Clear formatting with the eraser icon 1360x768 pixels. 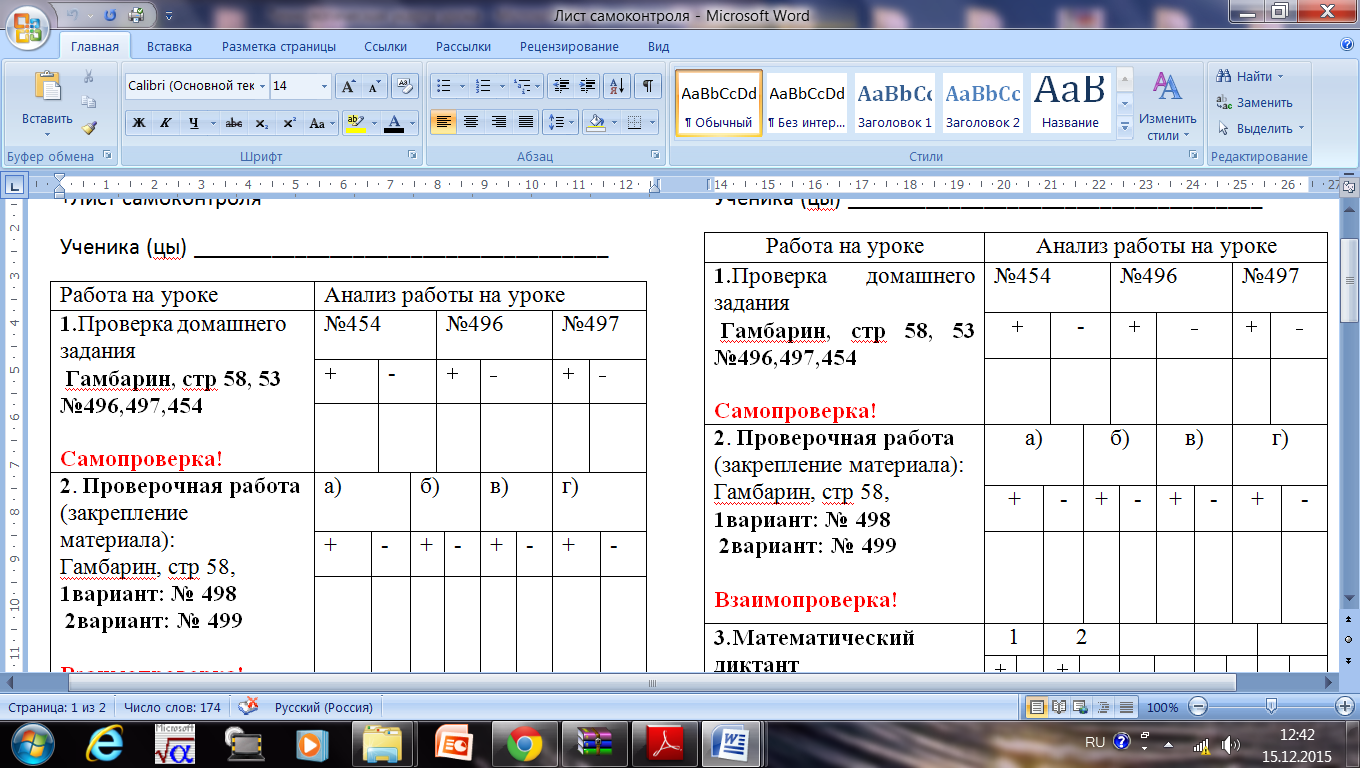(x=405, y=86)
